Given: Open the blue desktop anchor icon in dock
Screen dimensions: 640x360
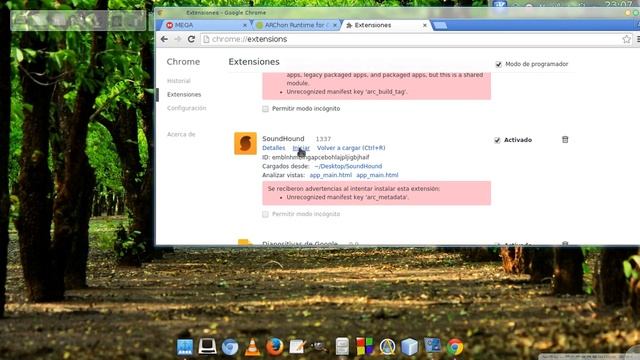Looking at the screenshot, I should [x=185, y=347].
